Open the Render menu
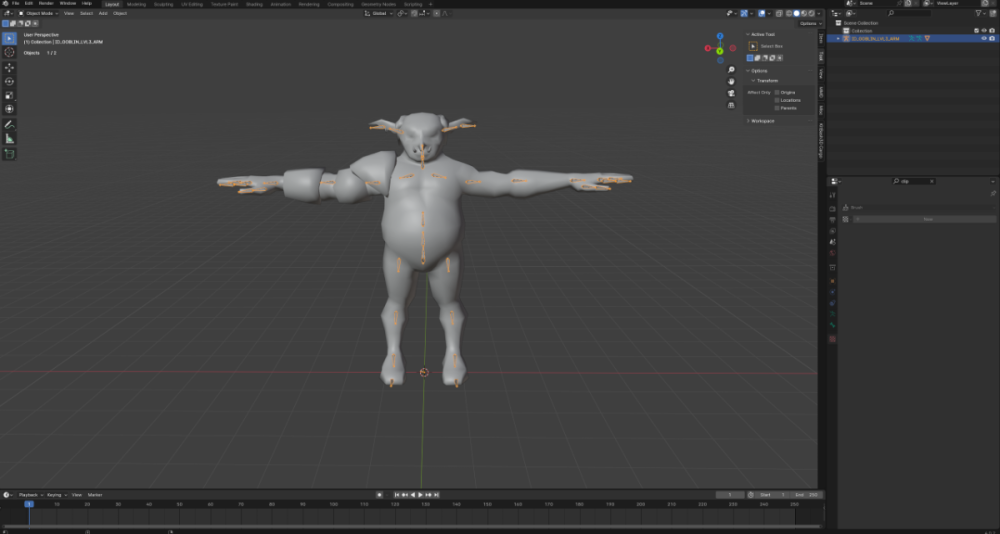 pyautogui.click(x=46, y=3)
